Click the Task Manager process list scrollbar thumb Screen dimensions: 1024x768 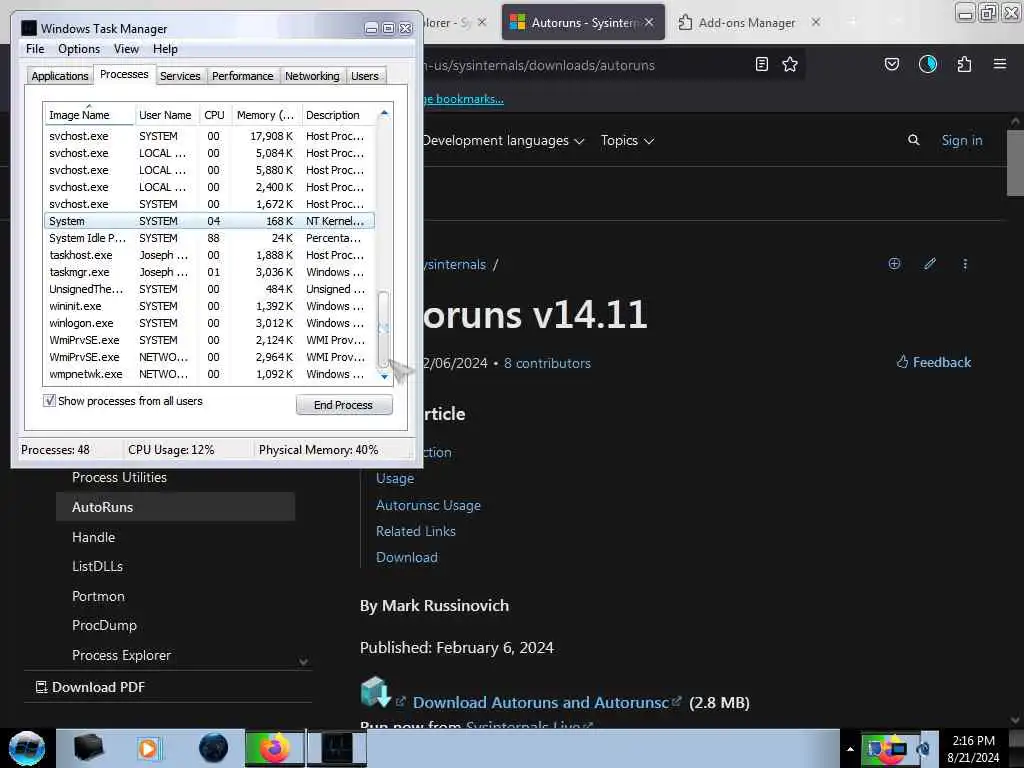tap(384, 328)
